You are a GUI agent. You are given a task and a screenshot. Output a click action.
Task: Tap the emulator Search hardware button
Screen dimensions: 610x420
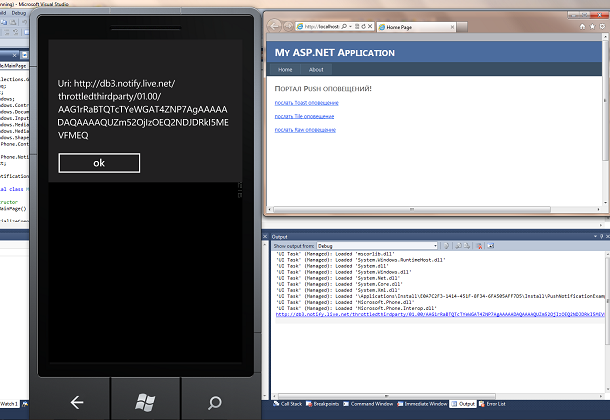[x=215, y=402]
